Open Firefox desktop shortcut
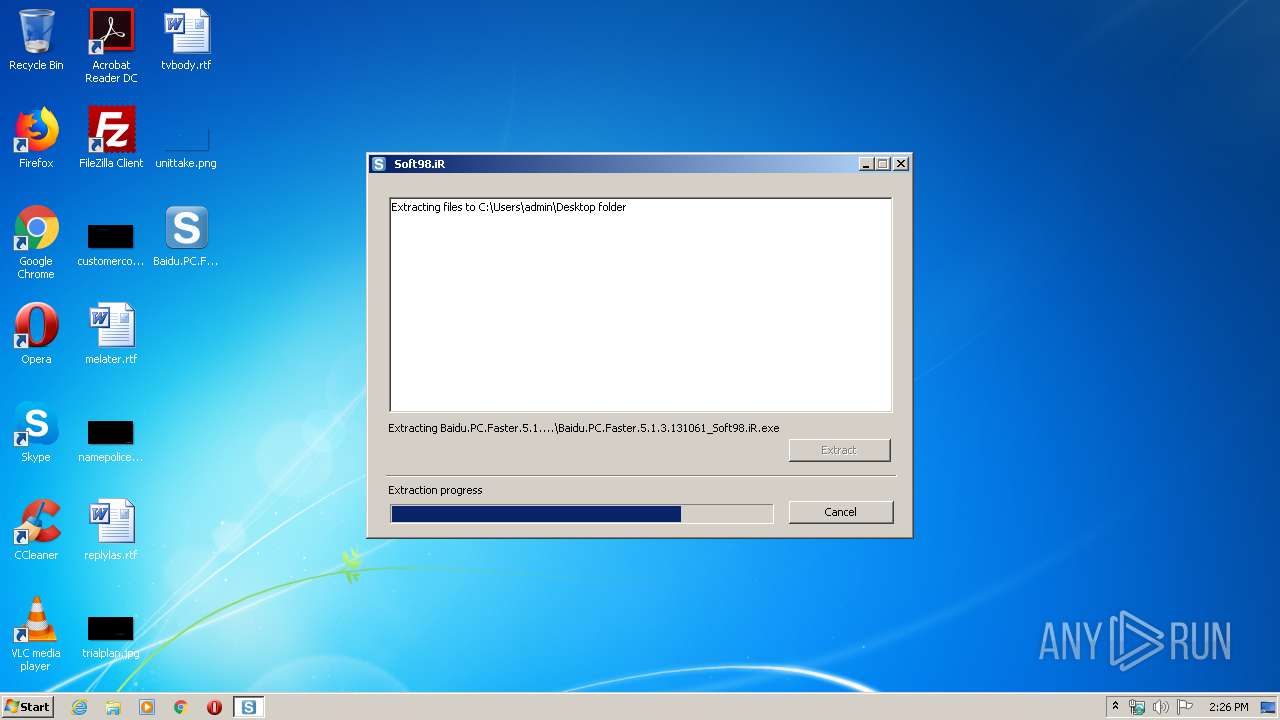 coord(36,138)
